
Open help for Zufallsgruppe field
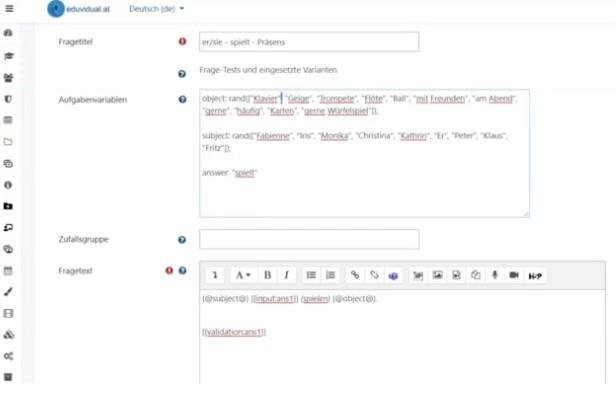[182, 240]
